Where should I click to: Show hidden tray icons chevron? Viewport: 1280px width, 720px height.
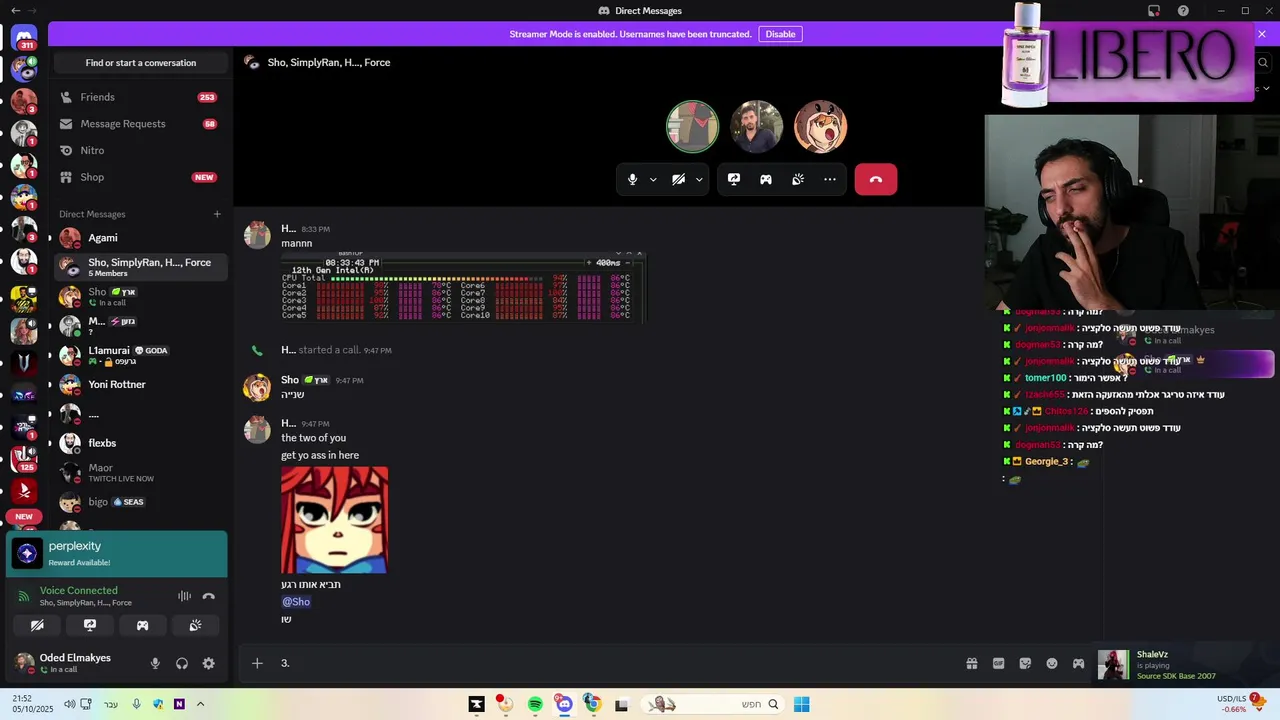tap(200, 704)
